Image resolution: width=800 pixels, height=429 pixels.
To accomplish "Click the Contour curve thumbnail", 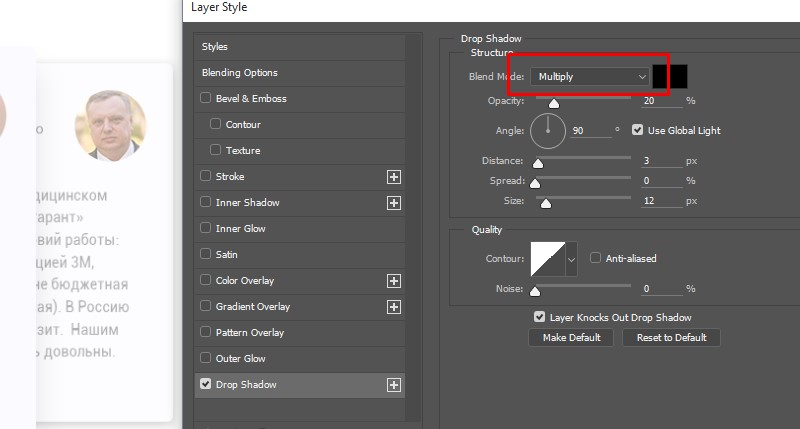I will (548, 259).
